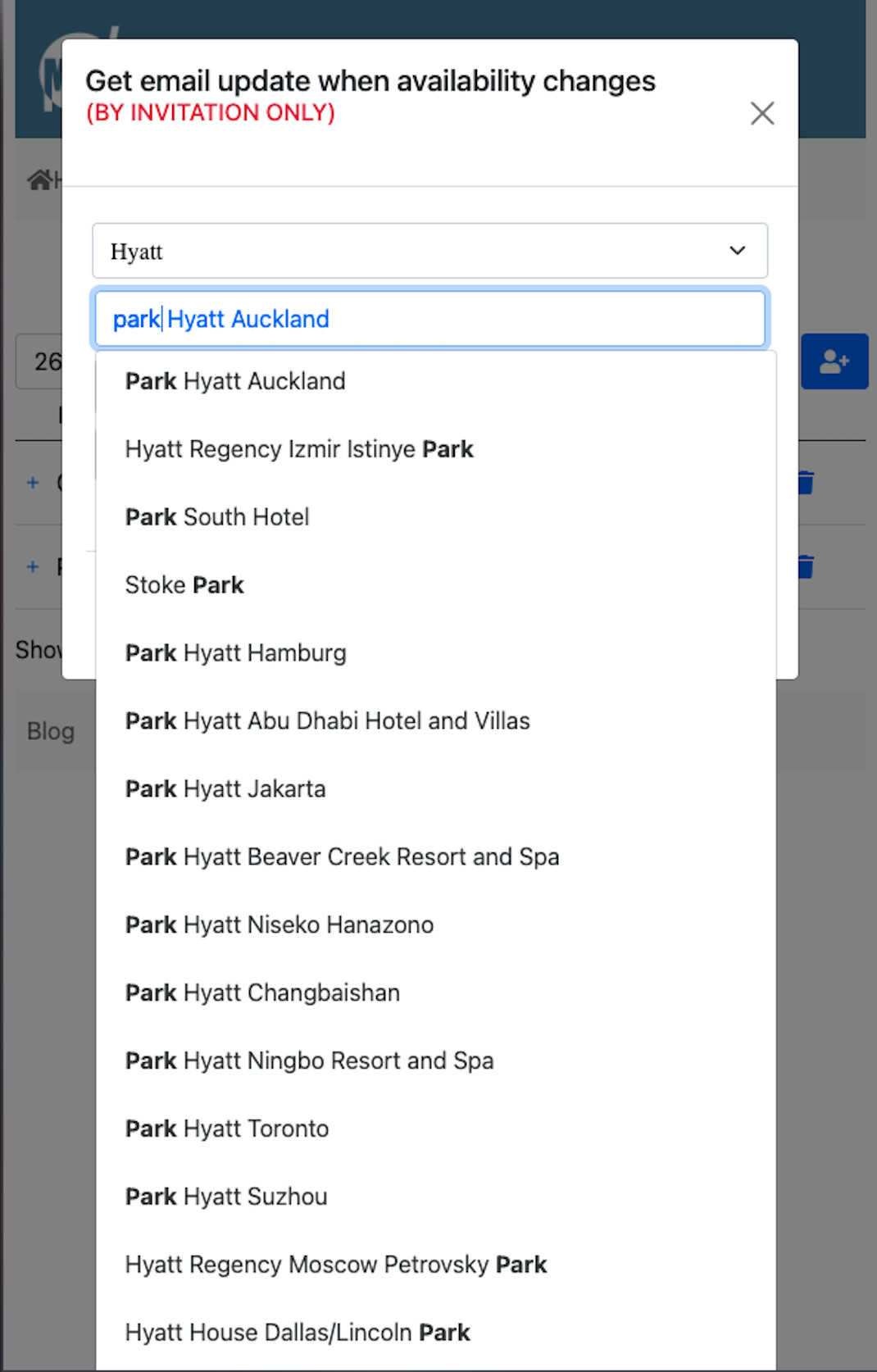The width and height of the screenshot is (877, 1372).
Task: Expand the lower row's plus icon
Action: point(33,566)
